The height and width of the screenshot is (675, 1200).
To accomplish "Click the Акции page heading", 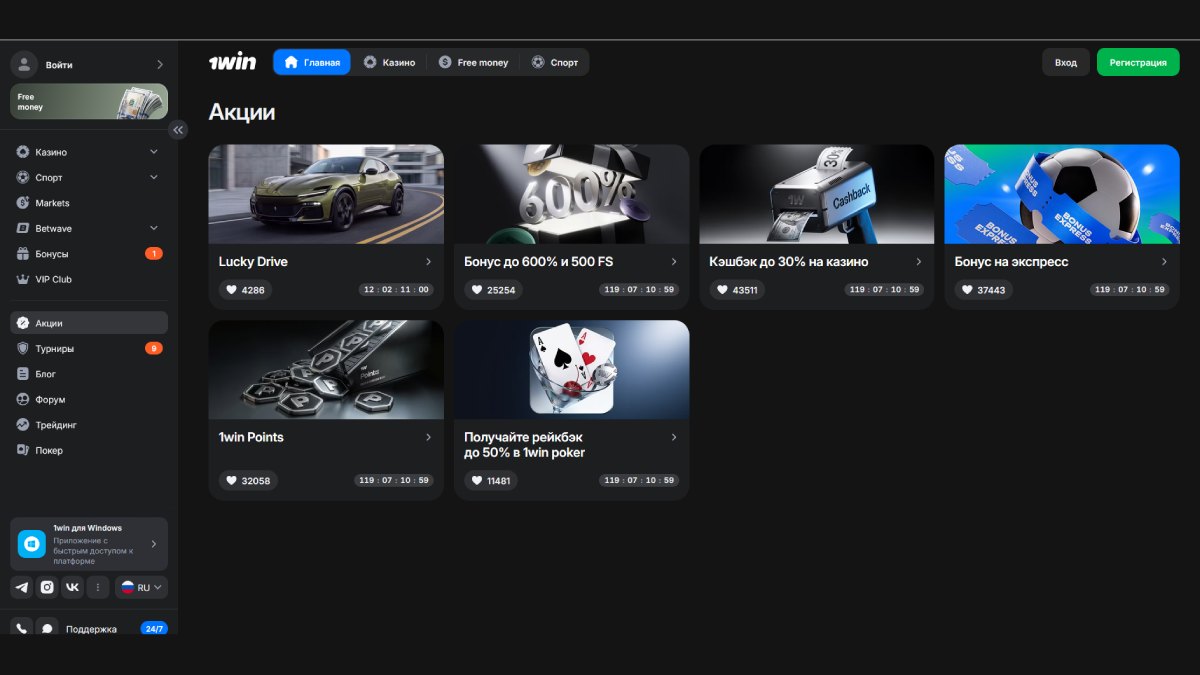I will pyautogui.click(x=242, y=112).
